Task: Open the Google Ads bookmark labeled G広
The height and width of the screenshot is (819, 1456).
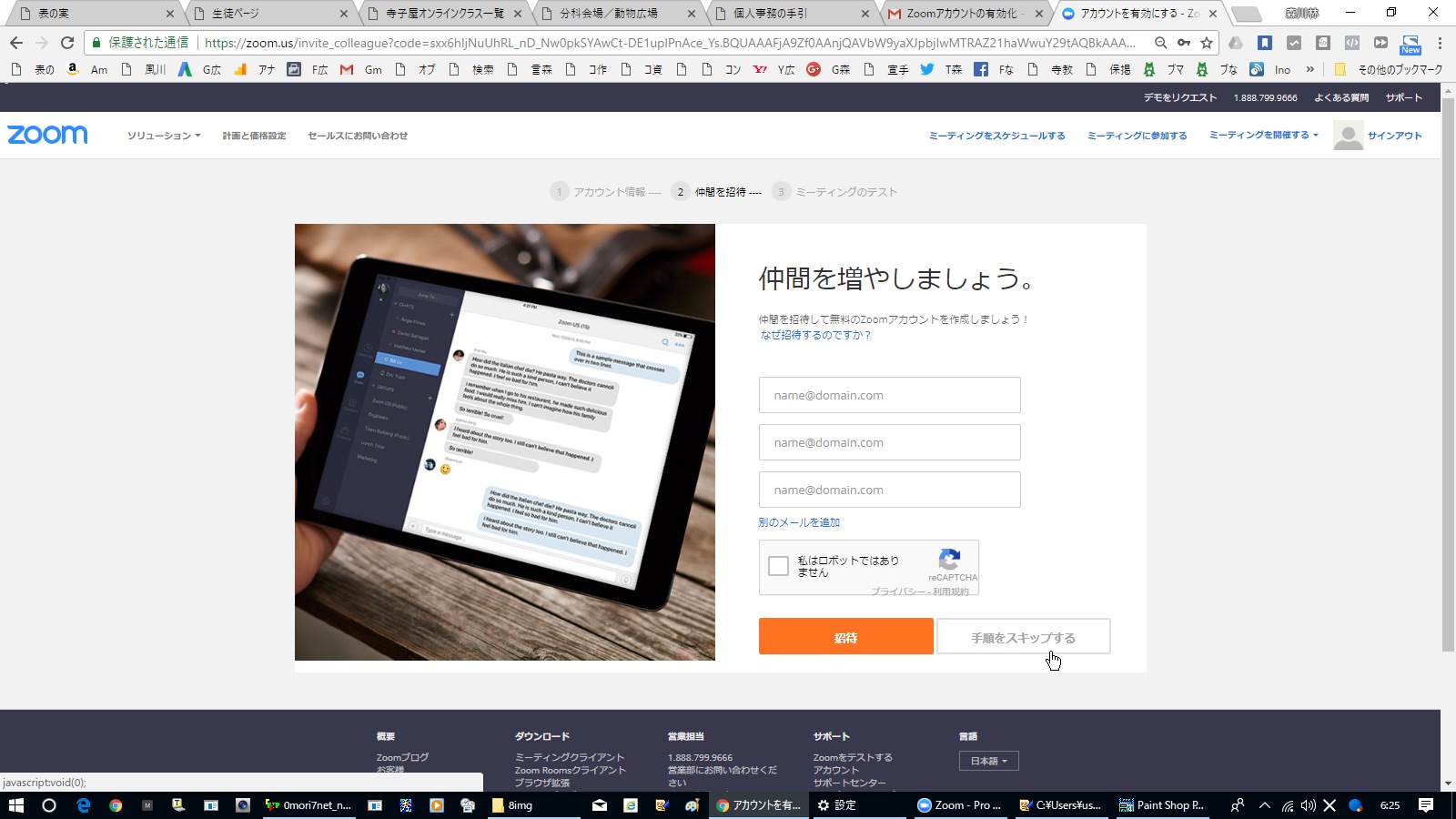Action: [x=199, y=69]
